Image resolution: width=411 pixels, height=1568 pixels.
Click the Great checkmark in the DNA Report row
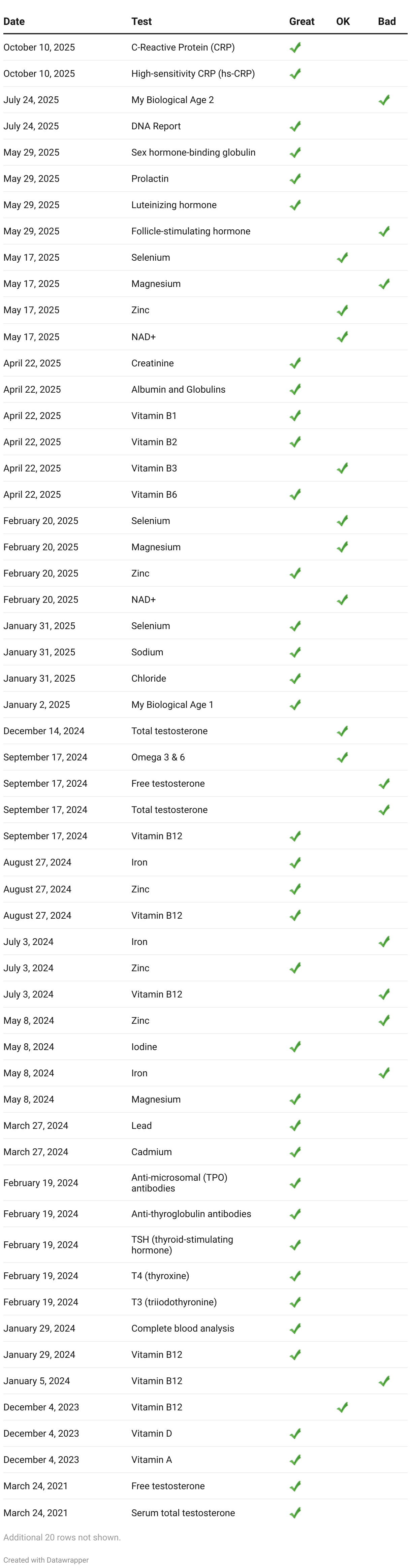pos(295,126)
